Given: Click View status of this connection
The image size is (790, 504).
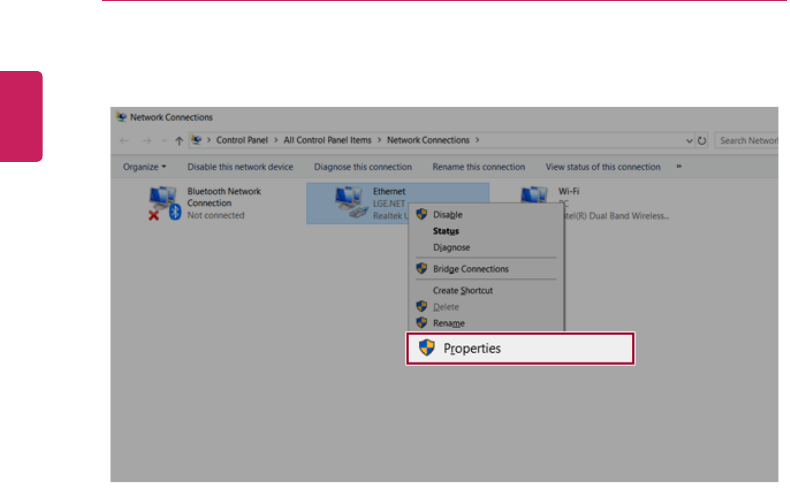Looking at the screenshot, I should 603,167.
